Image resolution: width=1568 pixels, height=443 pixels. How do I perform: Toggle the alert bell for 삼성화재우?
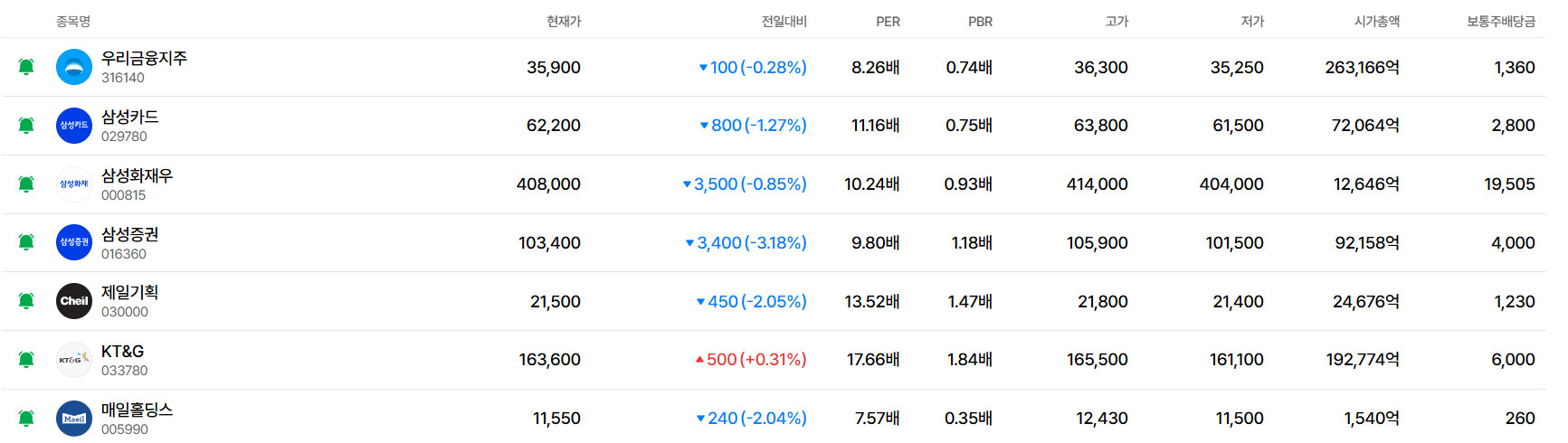(x=26, y=184)
